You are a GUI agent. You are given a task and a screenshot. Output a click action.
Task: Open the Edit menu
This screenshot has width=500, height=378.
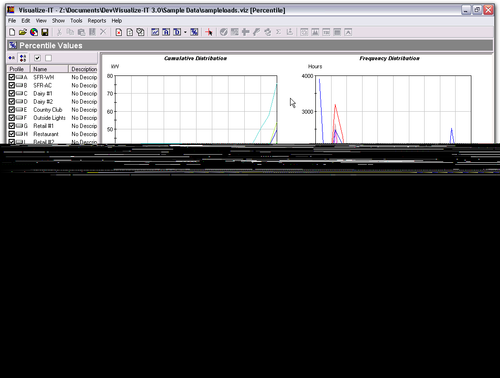point(26,21)
